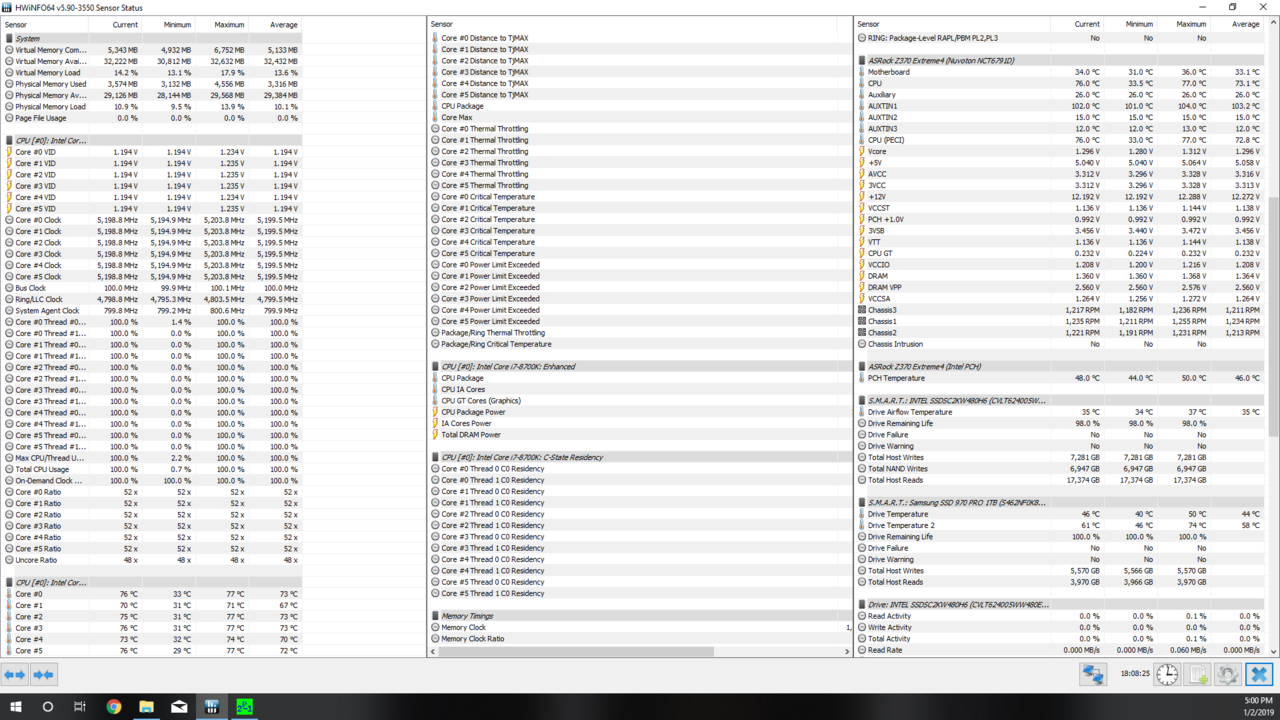Screen dimensions: 1280x720
Task: Open Task View from the taskbar
Action: tap(80, 706)
